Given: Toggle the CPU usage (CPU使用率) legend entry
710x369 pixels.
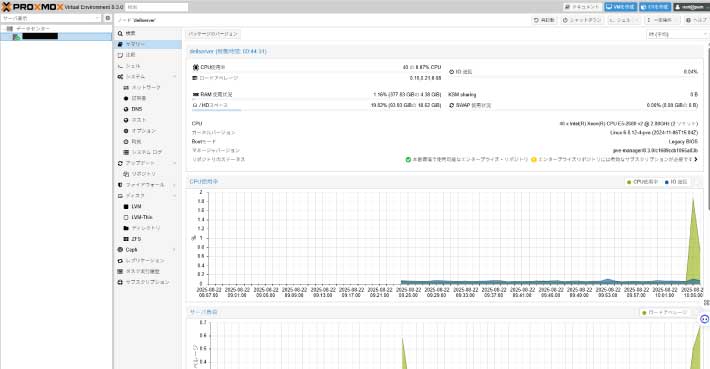Looking at the screenshot, I should [x=642, y=182].
